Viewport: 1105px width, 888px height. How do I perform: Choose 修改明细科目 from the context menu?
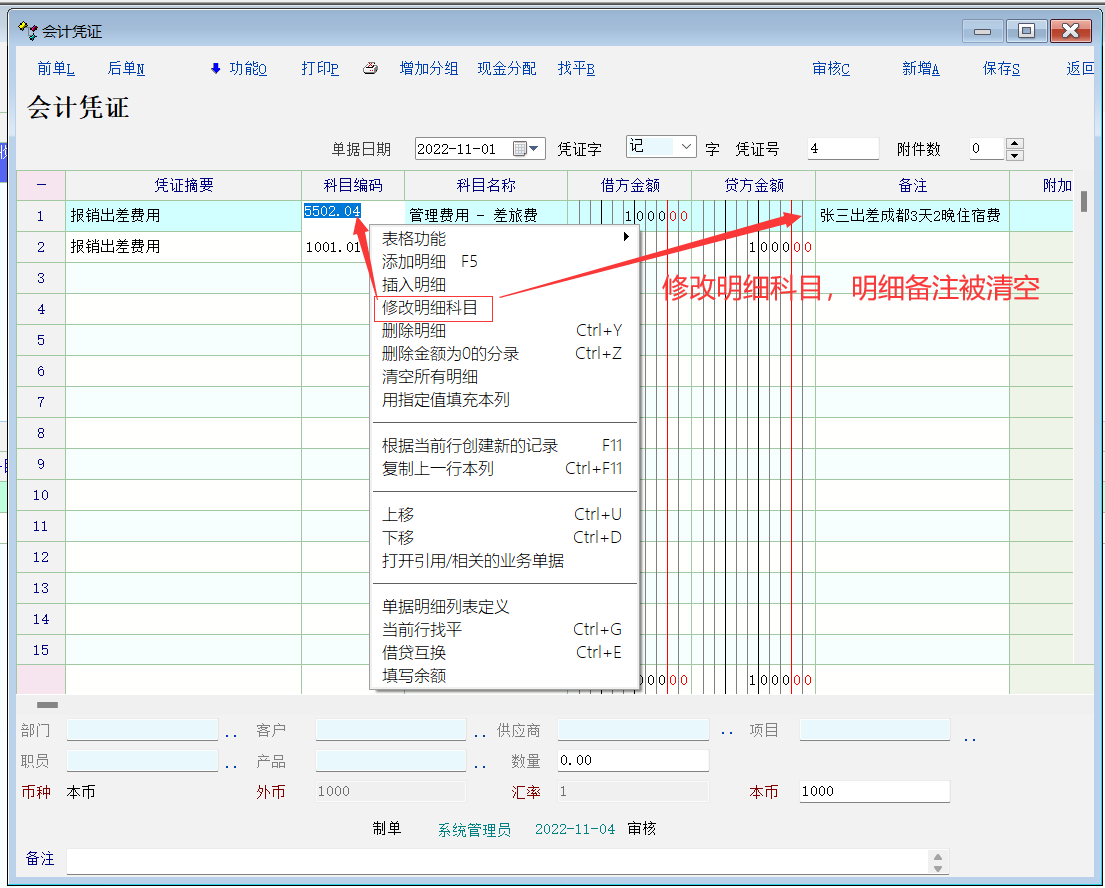433,308
